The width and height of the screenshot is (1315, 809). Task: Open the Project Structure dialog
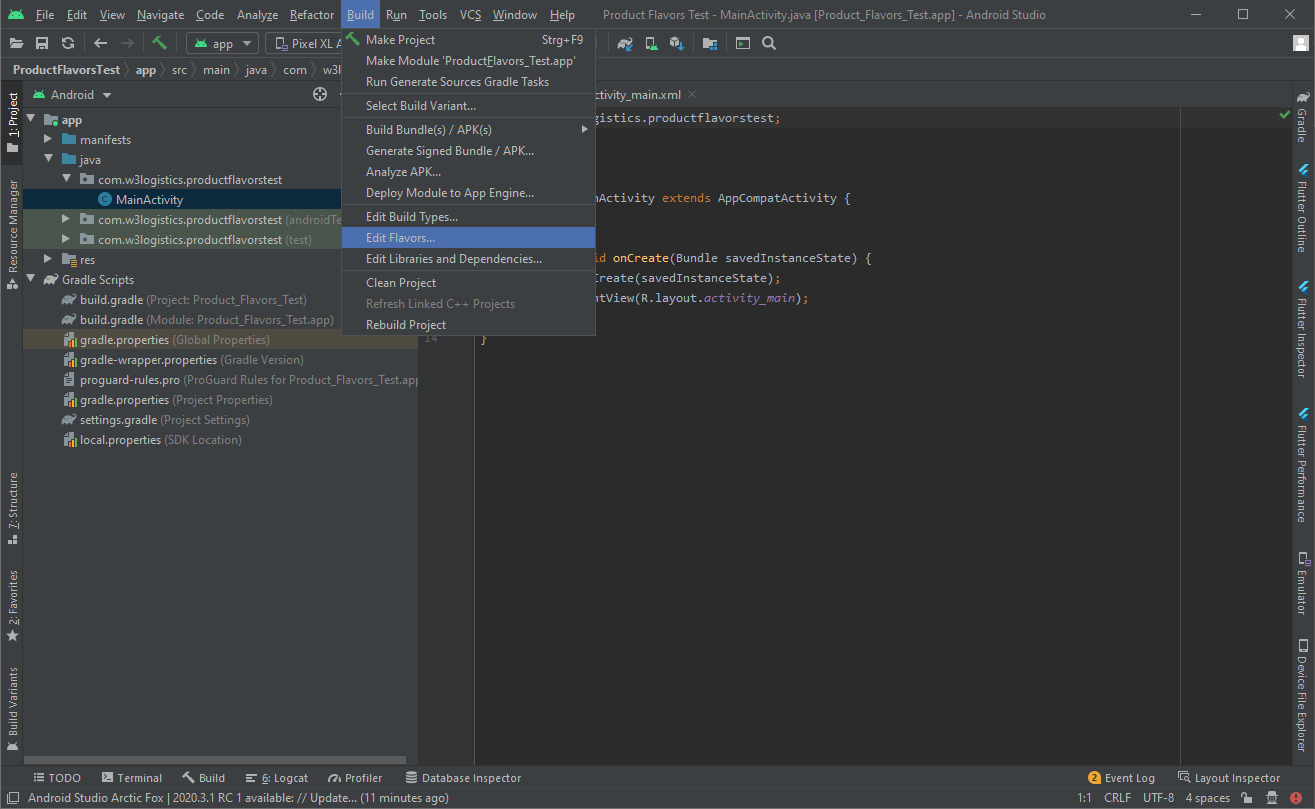(x=709, y=43)
